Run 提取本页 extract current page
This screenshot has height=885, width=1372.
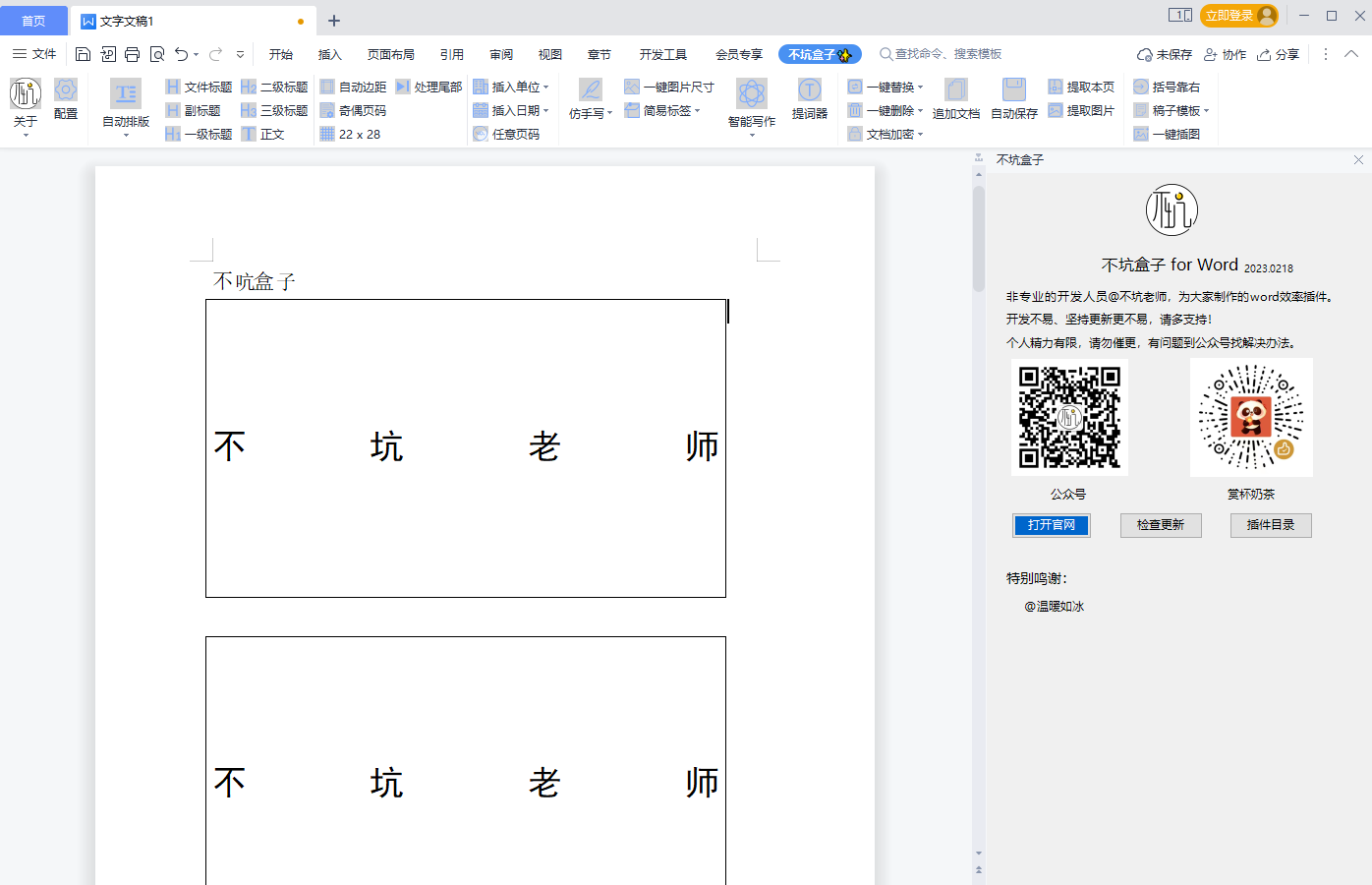1081,87
